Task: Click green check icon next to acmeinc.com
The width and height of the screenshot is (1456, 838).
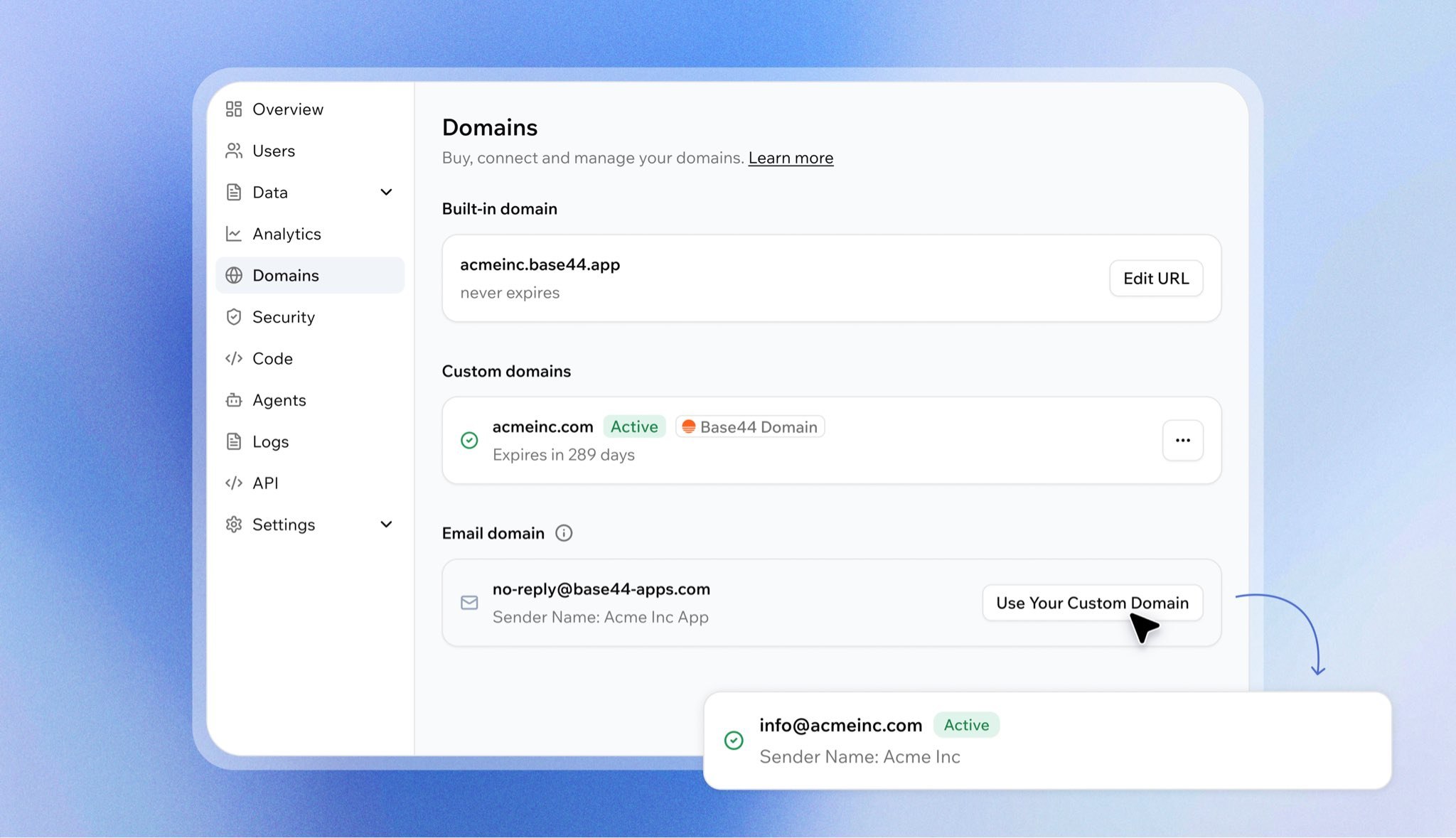Action: [x=469, y=441]
